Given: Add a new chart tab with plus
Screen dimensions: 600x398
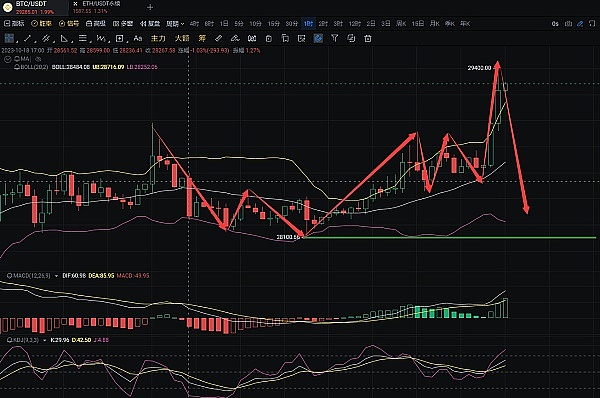Looking at the screenshot, I should click(150, 7).
